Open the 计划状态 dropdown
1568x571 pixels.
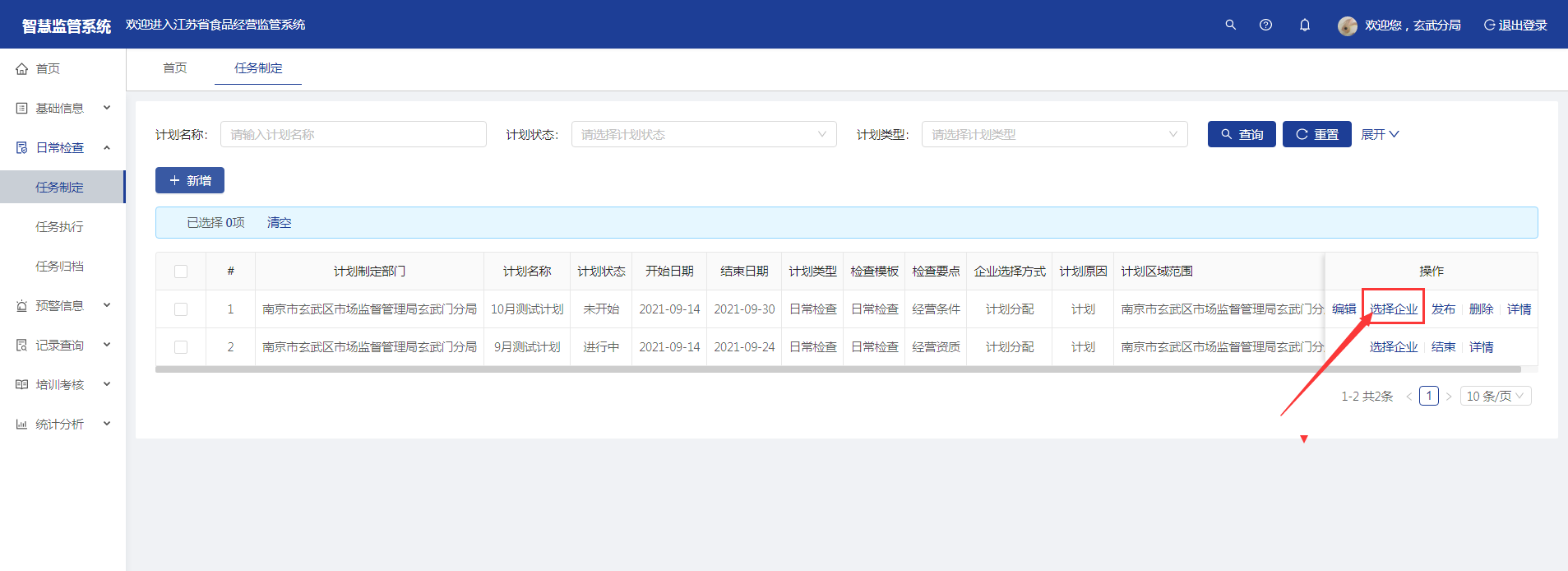[x=703, y=134]
